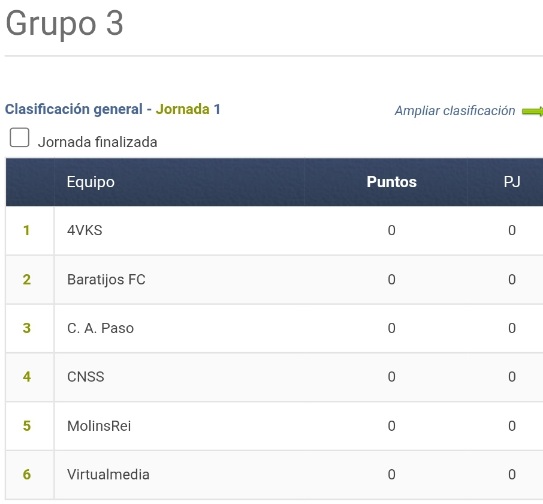Click the Equipo column header

(91, 182)
